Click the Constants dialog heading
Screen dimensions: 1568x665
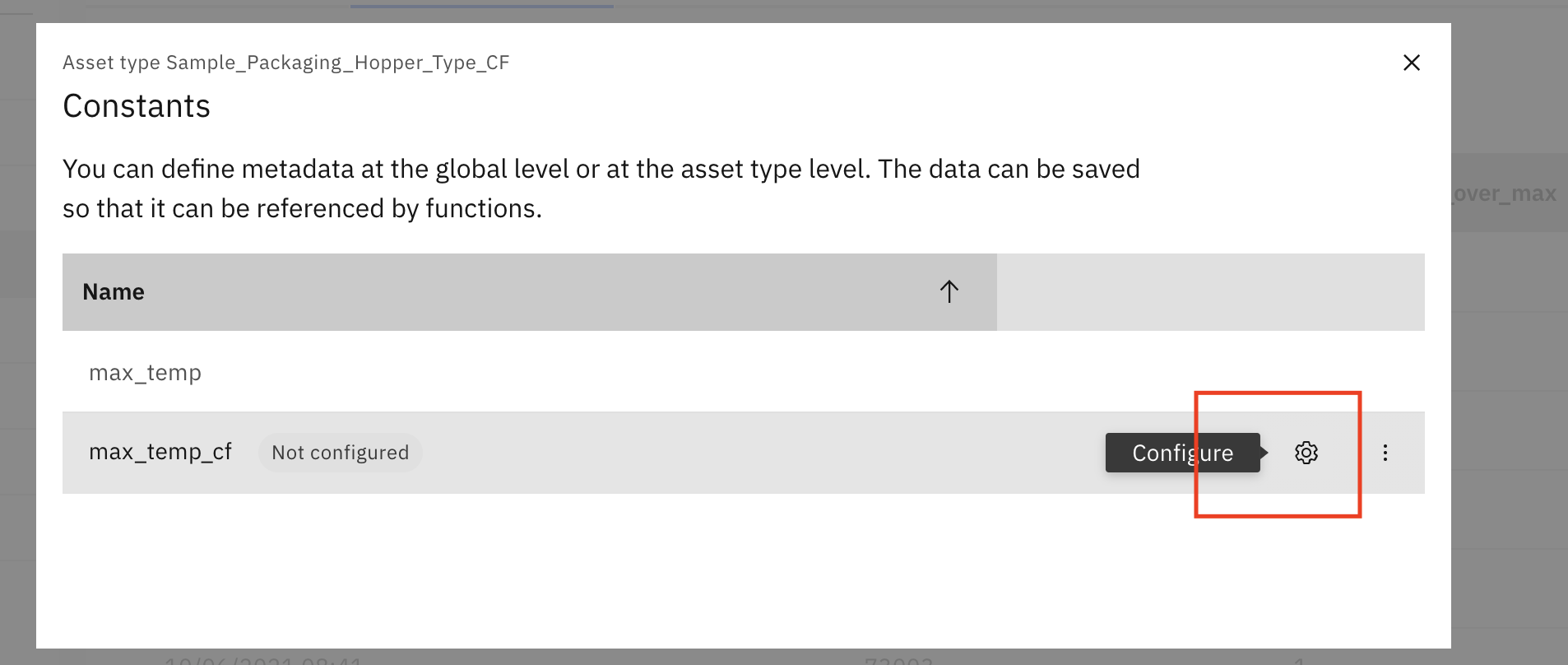pos(137,106)
